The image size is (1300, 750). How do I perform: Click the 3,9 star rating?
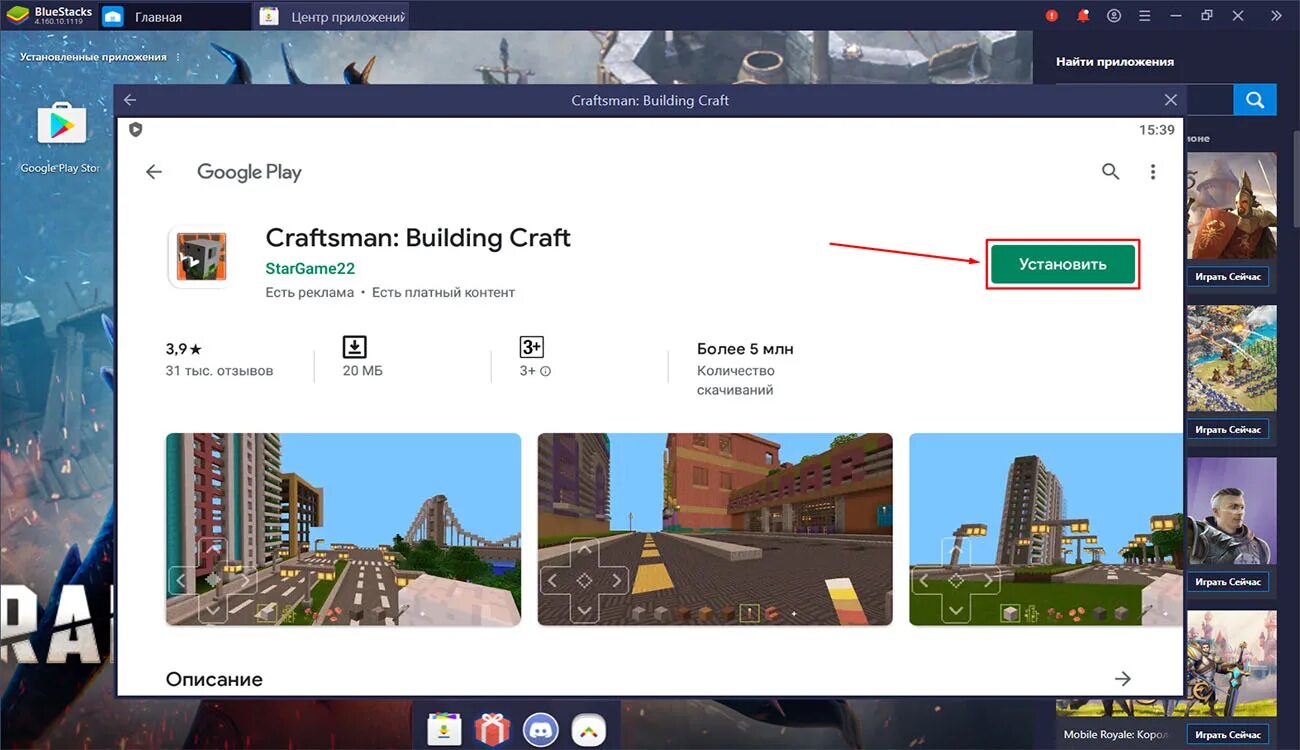[x=184, y=349]
